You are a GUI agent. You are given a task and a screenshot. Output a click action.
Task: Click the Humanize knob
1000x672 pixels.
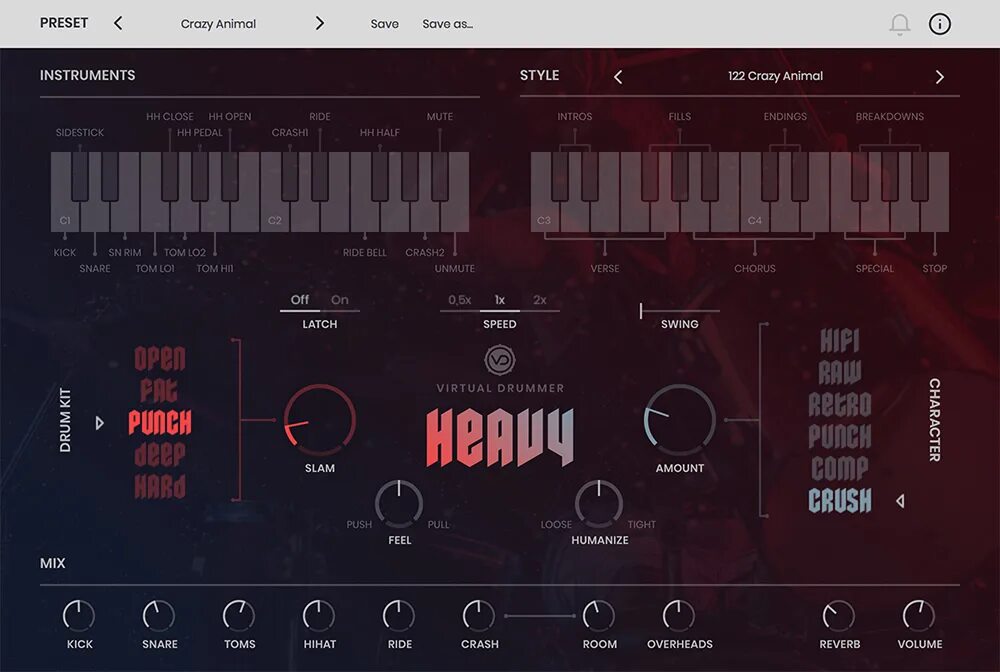point(599,504)
